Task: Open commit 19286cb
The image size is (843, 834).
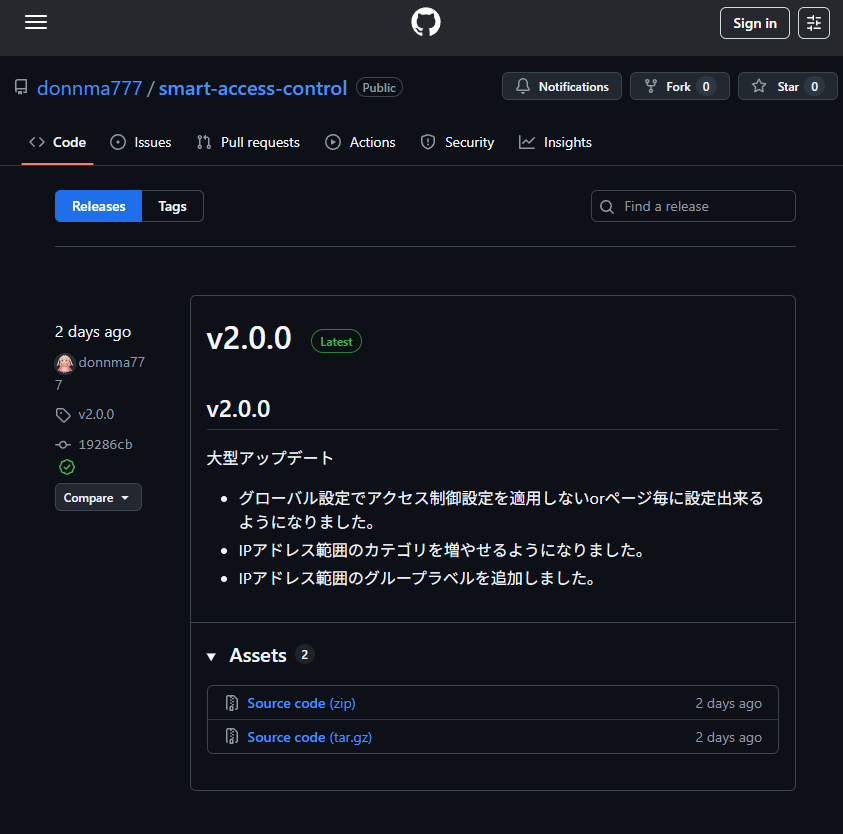Action: 105,444
